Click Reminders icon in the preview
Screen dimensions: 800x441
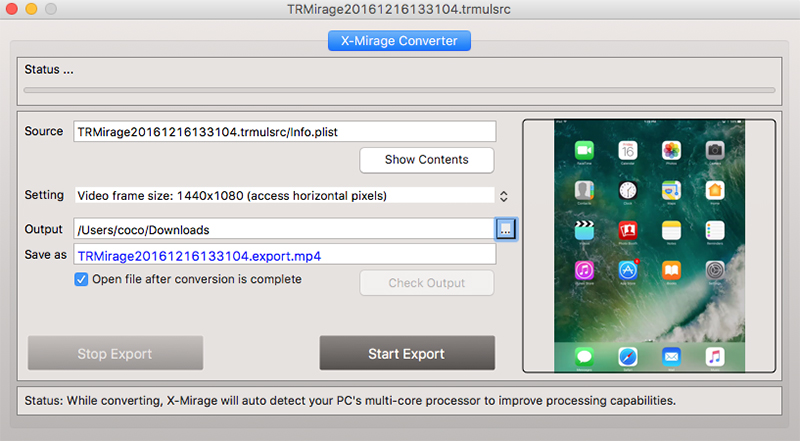tap(715, 230)
